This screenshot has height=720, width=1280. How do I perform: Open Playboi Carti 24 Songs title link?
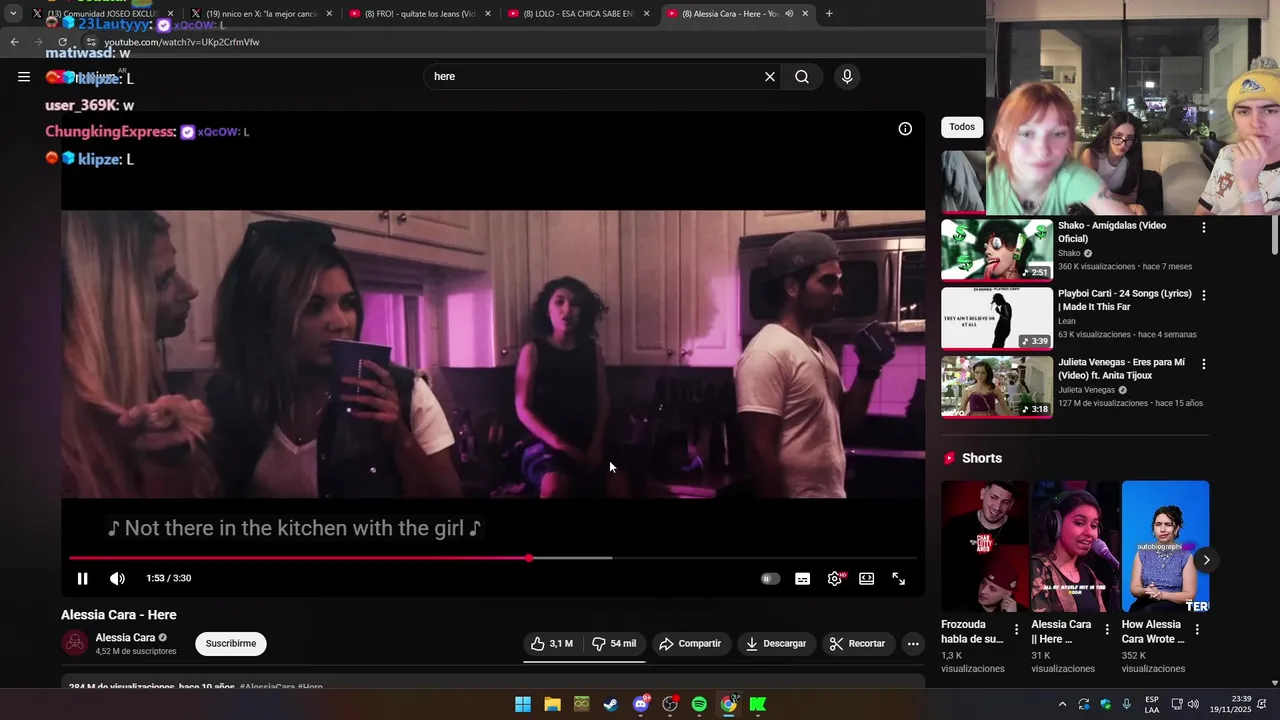tap(1125, 300)
